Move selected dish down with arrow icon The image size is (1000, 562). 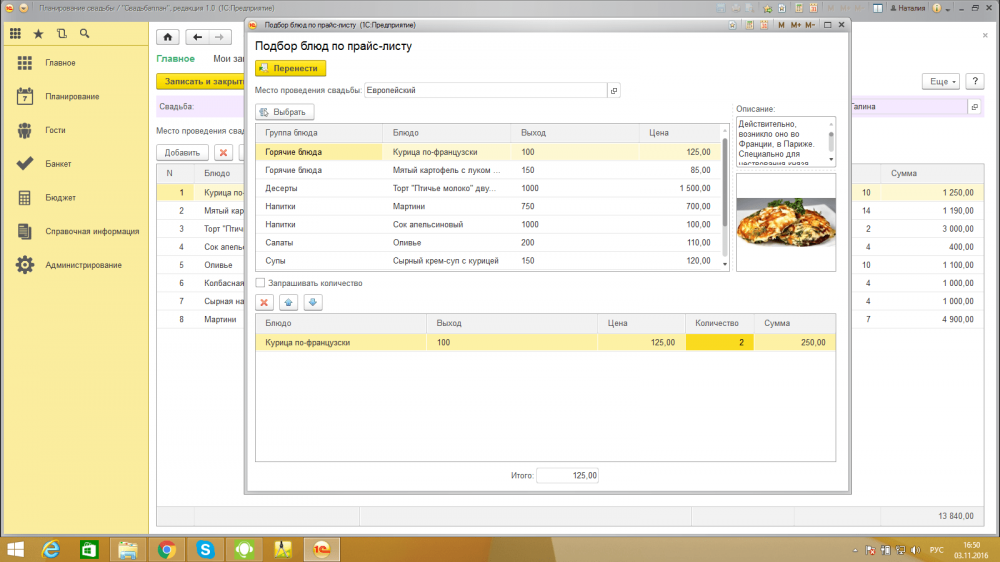click(312, 302)
